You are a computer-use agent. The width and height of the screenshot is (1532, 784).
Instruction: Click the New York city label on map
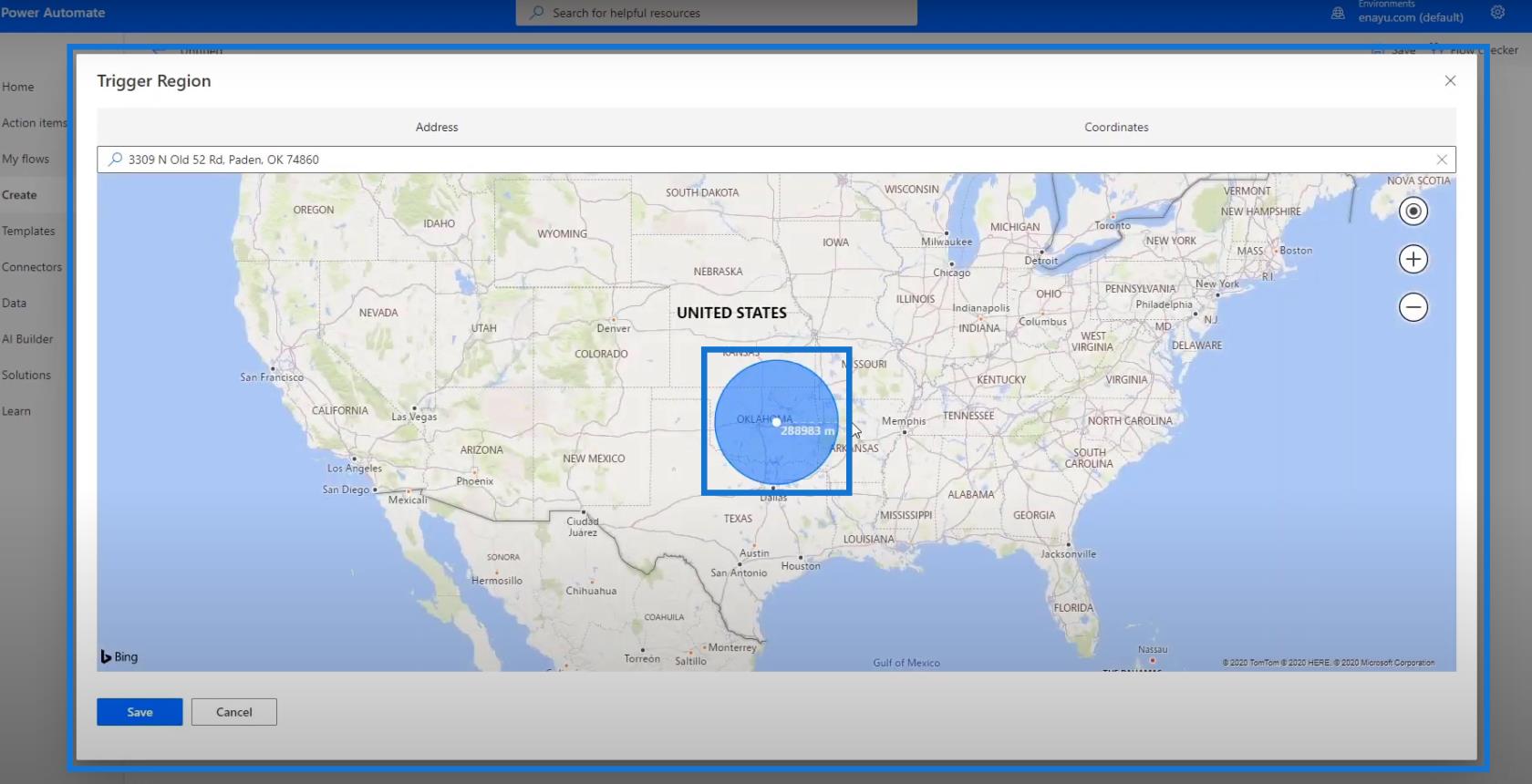pyautogui.click(x=1217, y=284)
